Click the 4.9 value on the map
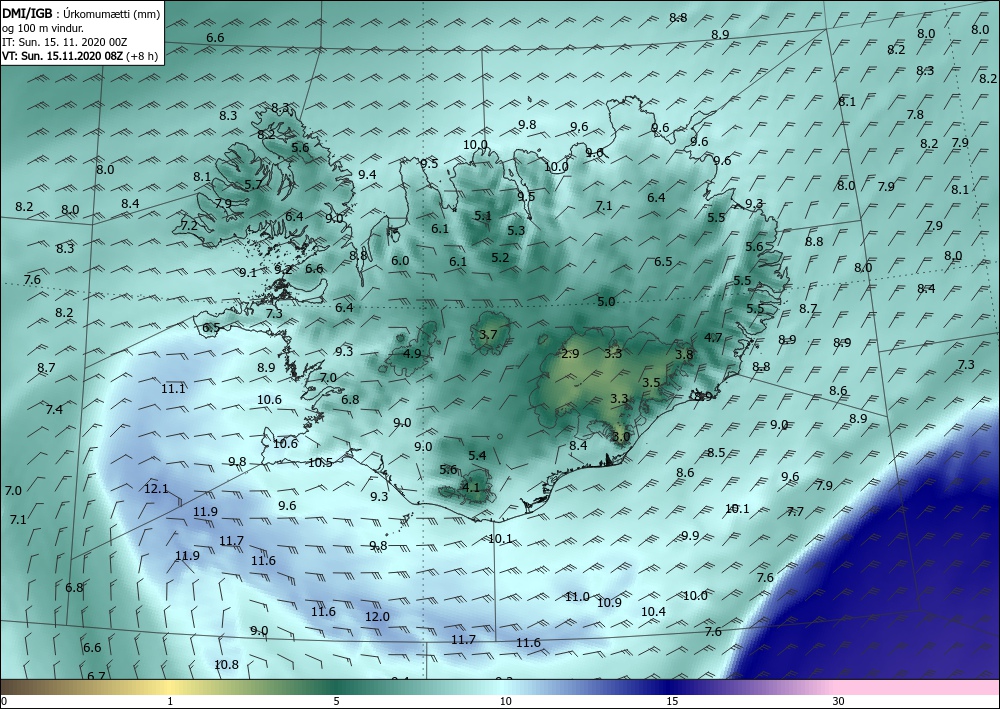Viewport: 1000px width, 709px height. tap(413, 353)
